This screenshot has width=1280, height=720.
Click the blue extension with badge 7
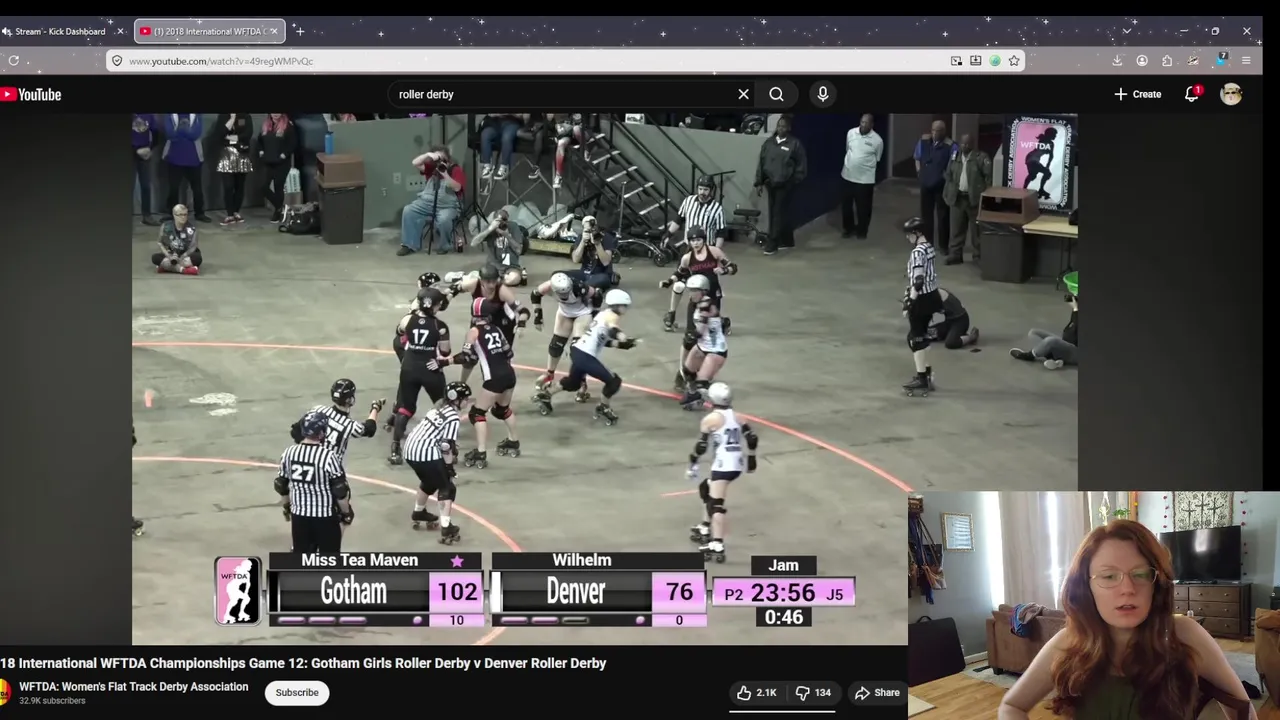(x=1221, y=60)
